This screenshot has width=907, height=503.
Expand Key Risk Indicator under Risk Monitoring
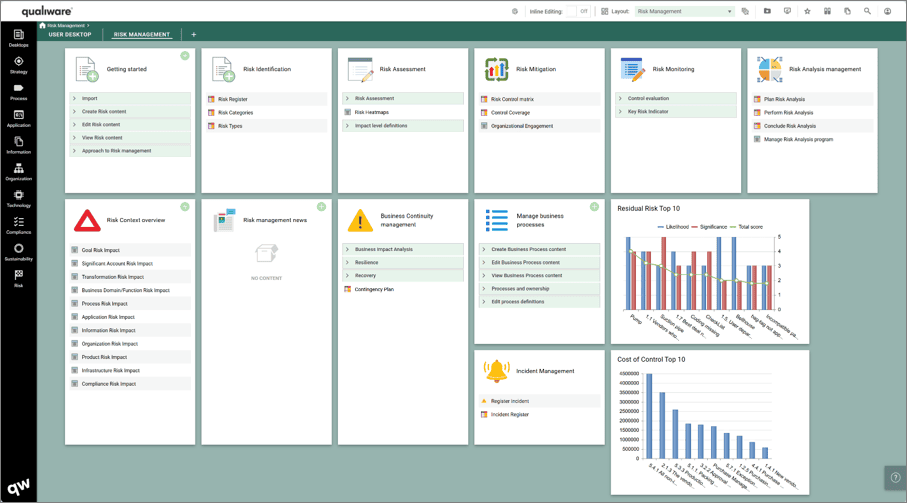click(648, 112)
